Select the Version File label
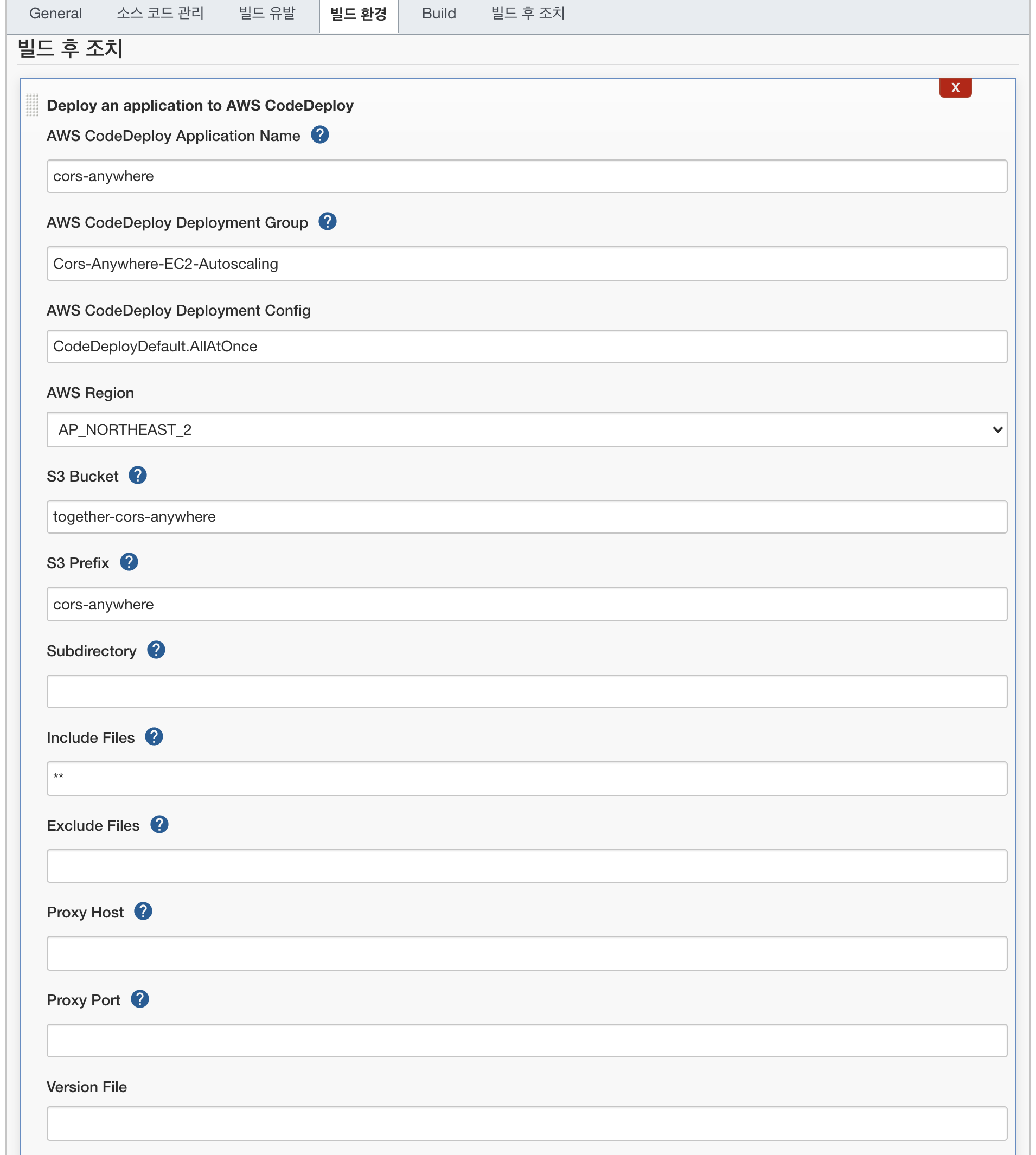 pos(87,1087)
